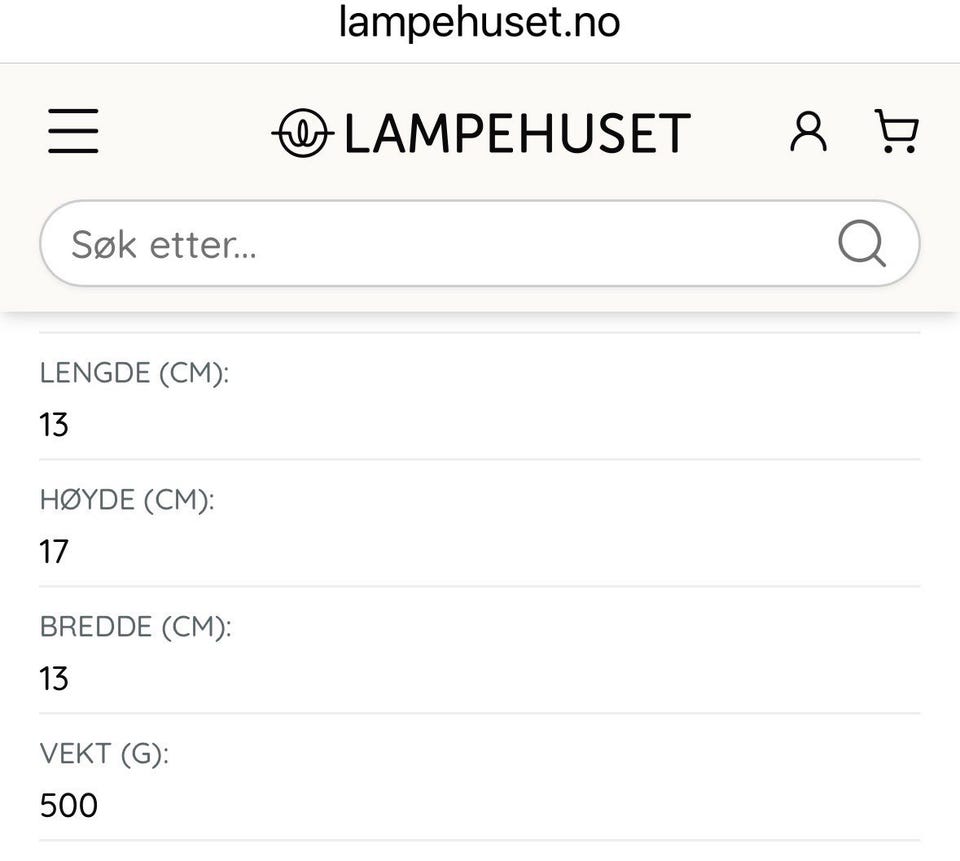Focus the 'Søk etter...' search field
960x861 pixels.
coord(440,244)
